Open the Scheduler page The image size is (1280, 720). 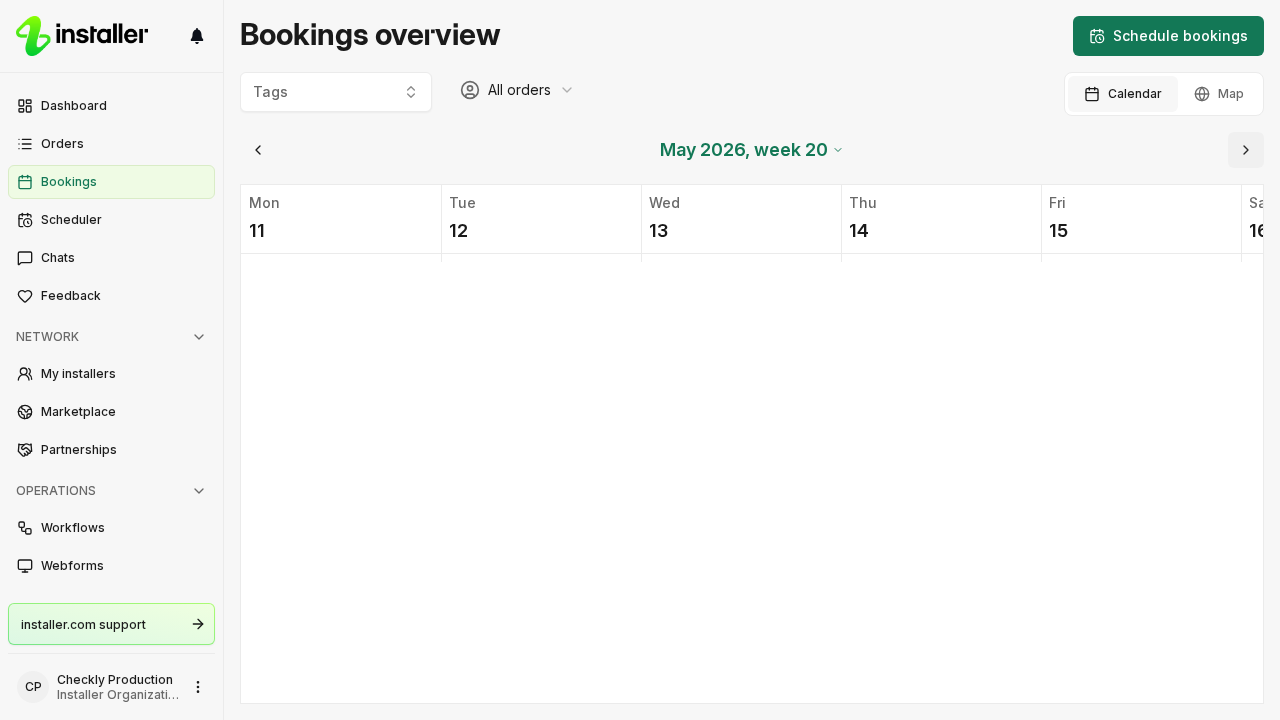[x=111, y=220]
